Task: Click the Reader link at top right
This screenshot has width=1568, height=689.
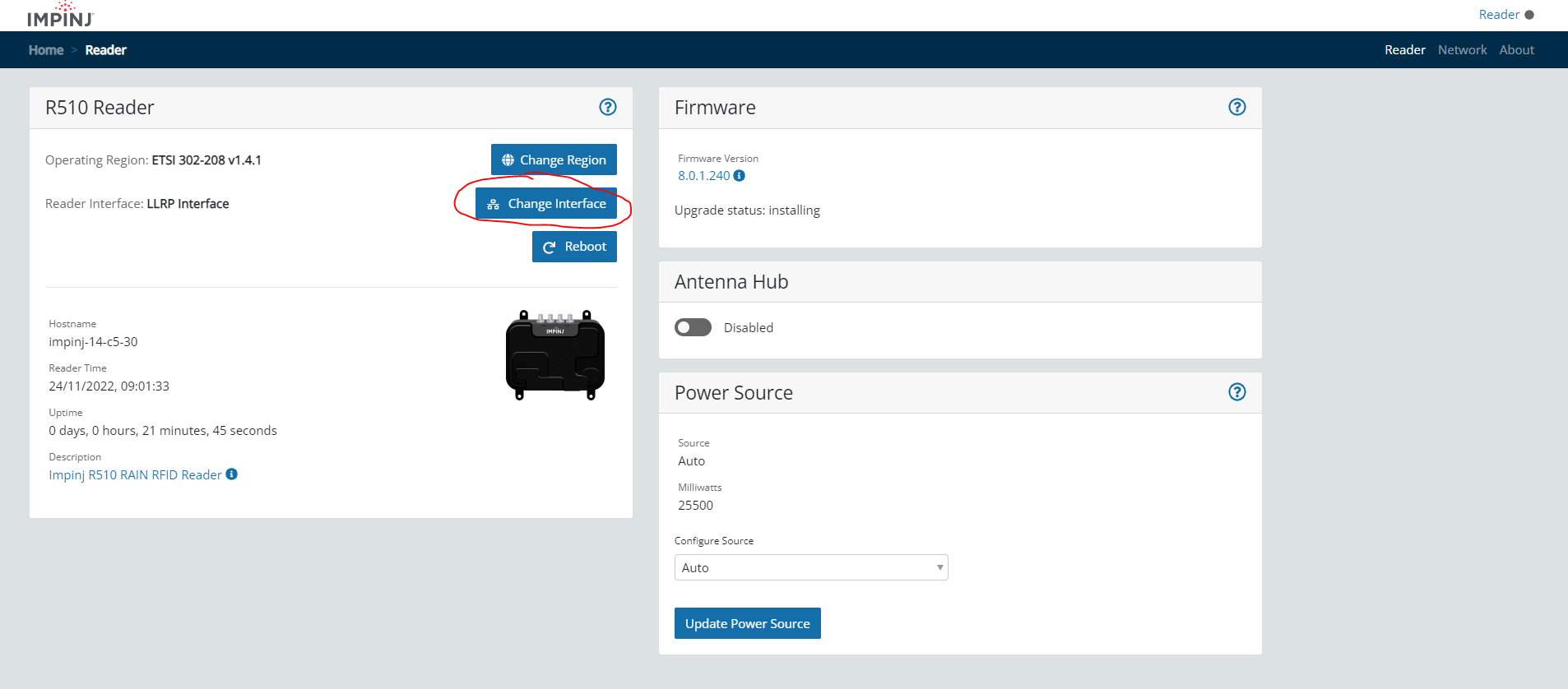Action: 1499,15
